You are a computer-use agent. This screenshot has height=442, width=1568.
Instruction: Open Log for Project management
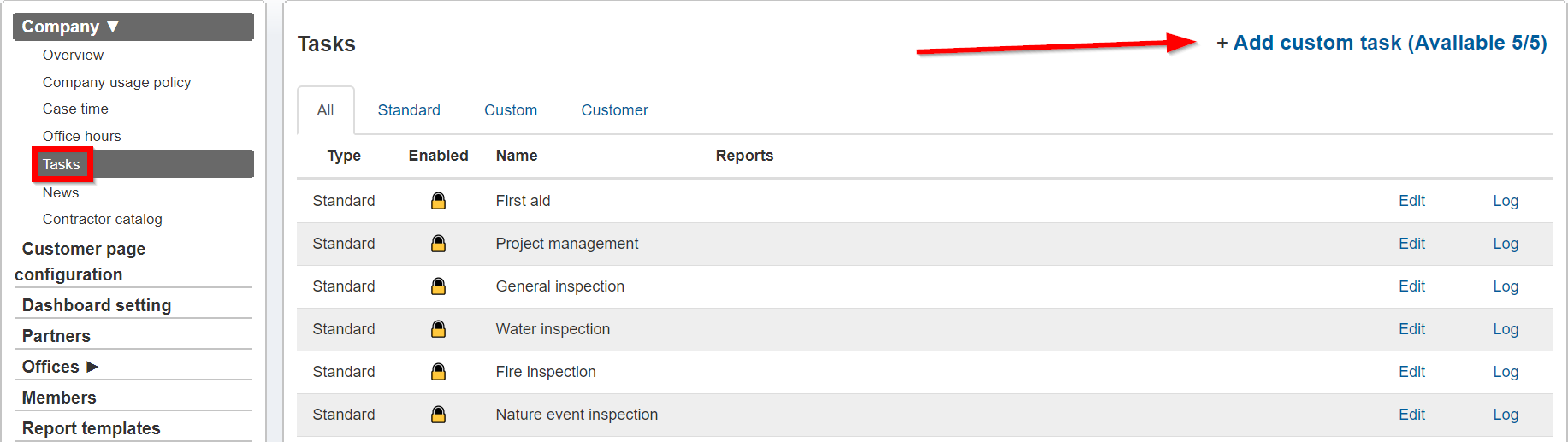(x=1506, y=244)
